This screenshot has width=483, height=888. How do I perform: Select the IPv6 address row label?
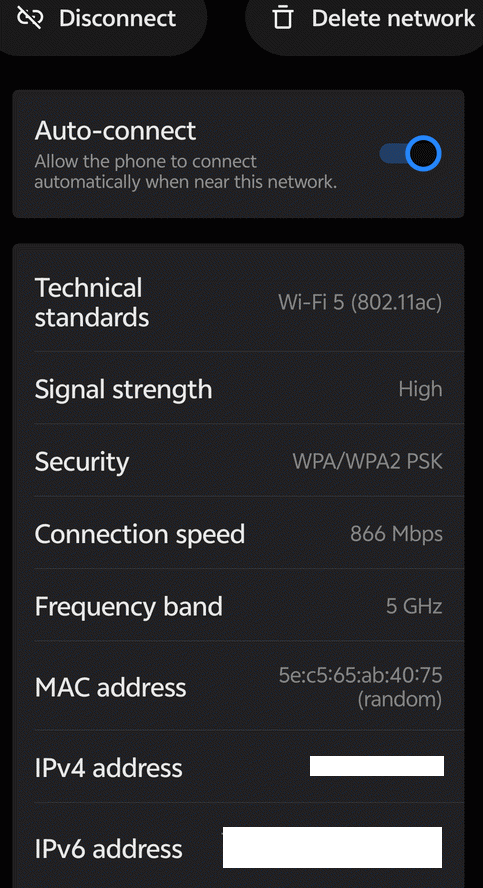coord(109,848)
